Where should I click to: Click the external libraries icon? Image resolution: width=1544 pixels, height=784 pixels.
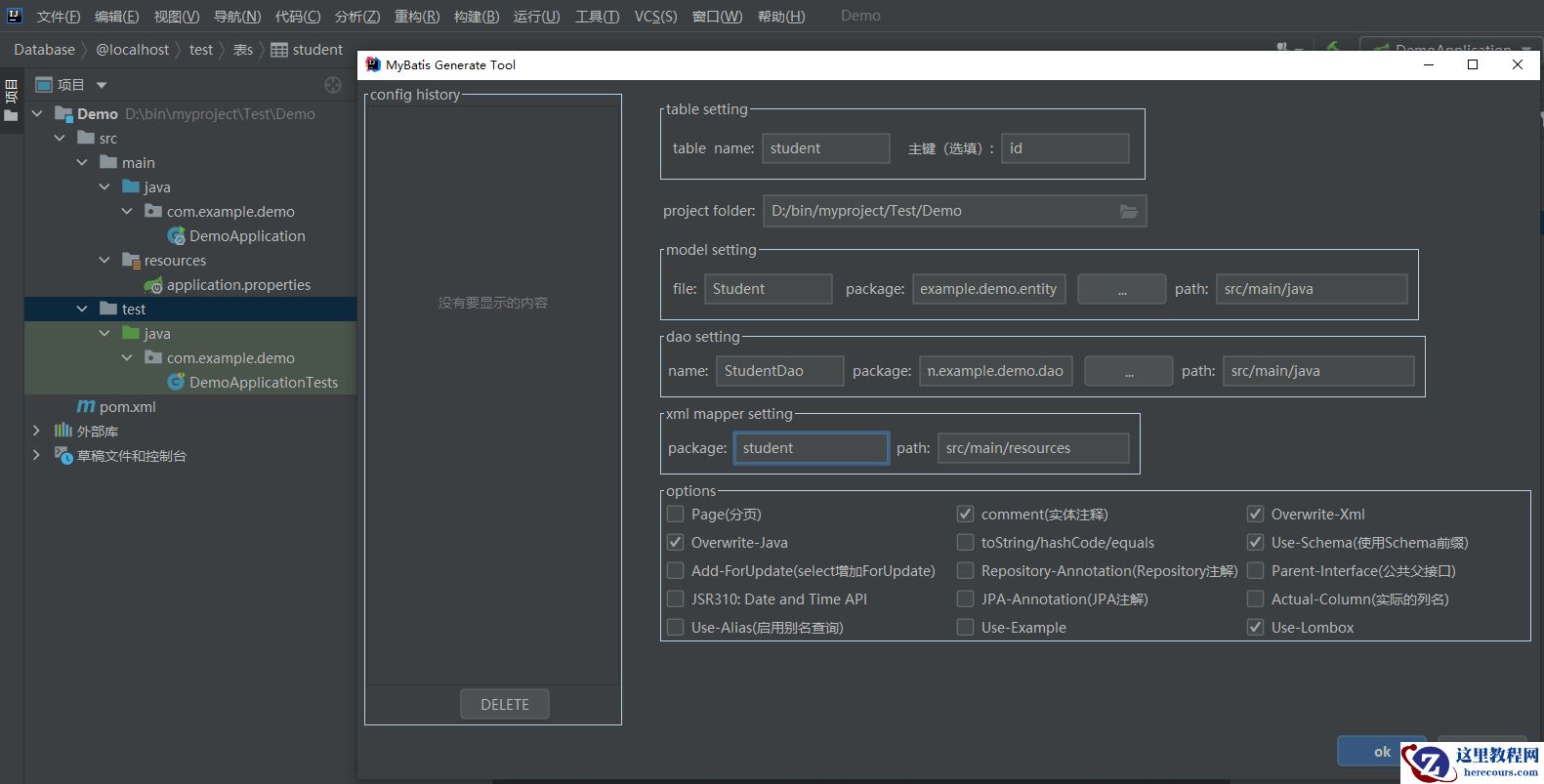63,431
